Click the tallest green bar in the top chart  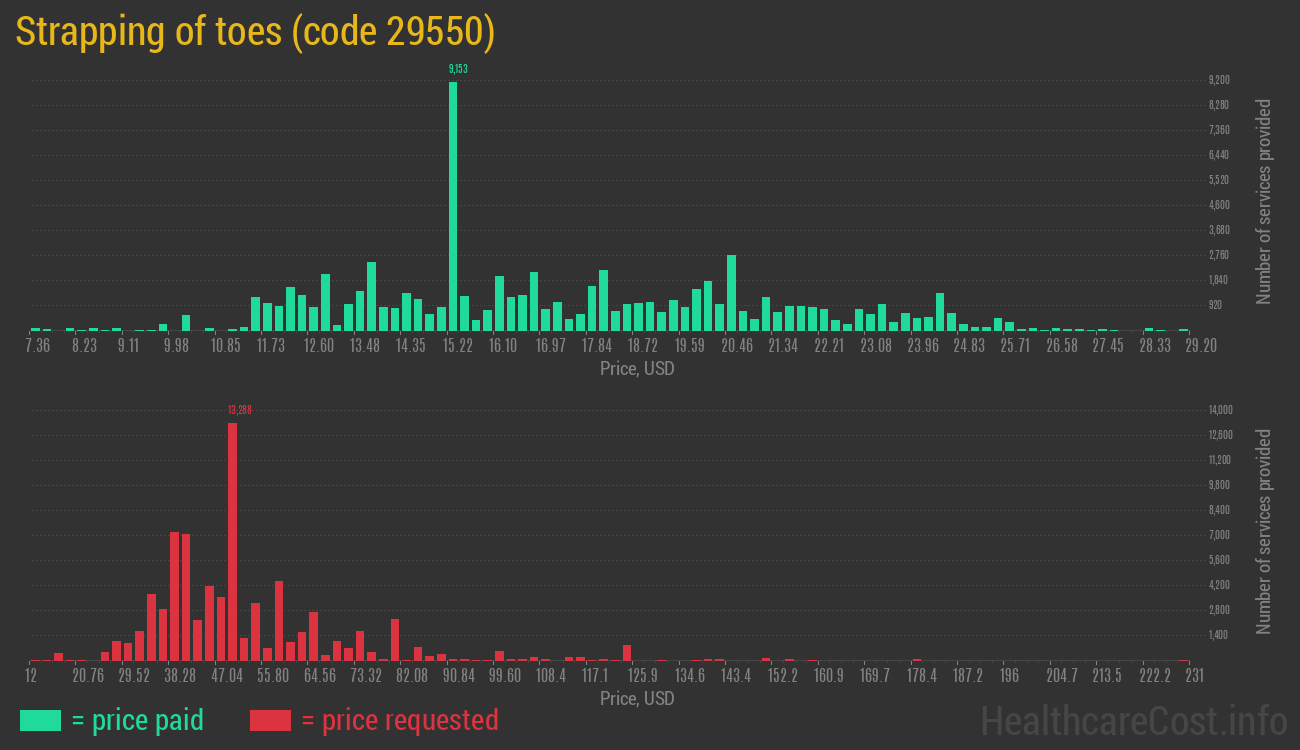[x=453, y=205]
